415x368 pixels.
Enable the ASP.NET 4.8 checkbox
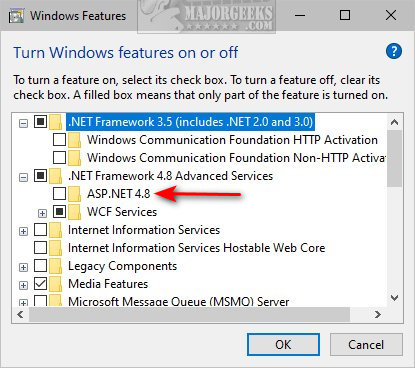click(x=59, y=193)
